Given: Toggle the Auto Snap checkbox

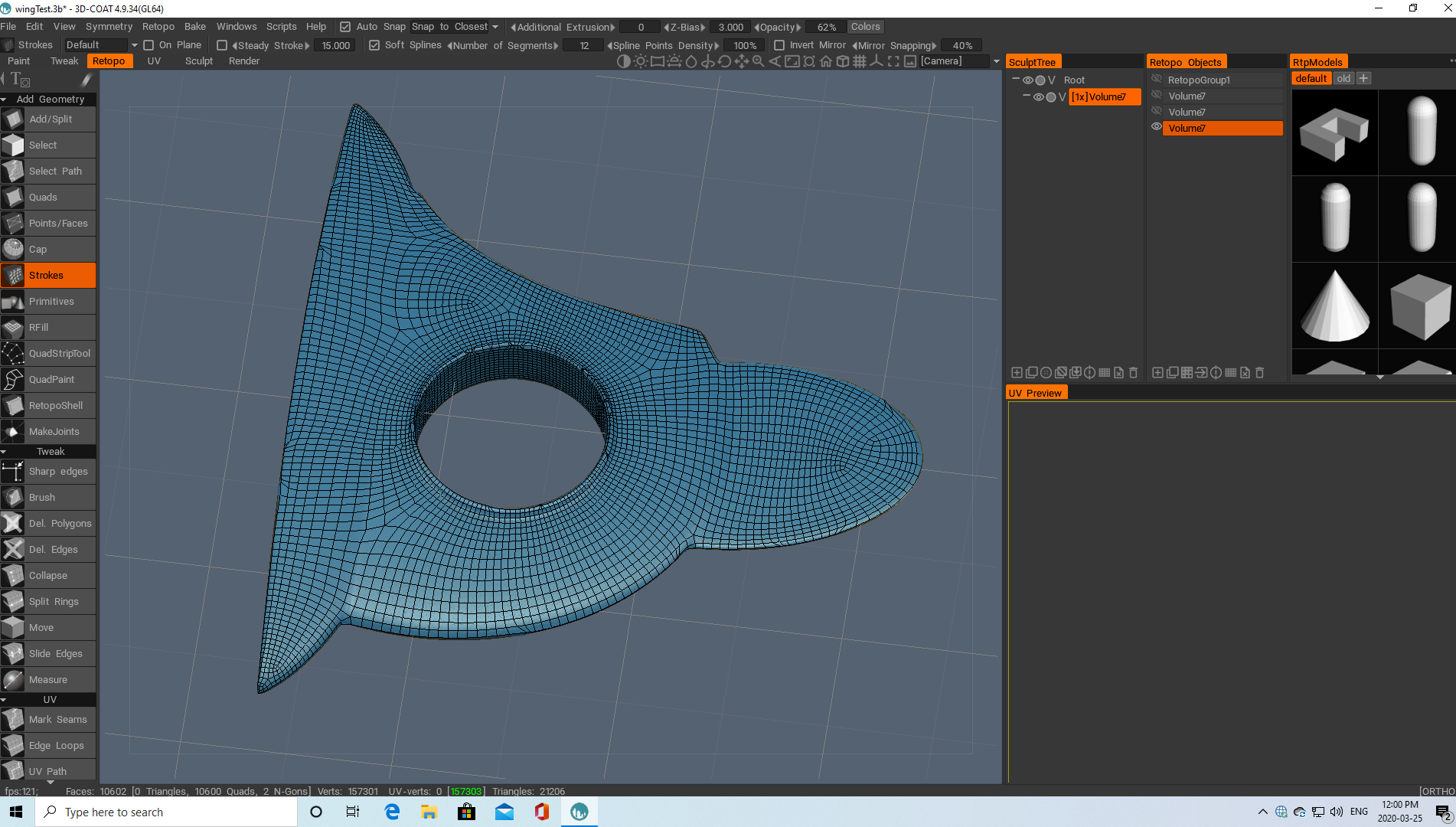Looking at the screenshot, I should tap(346, 26).
